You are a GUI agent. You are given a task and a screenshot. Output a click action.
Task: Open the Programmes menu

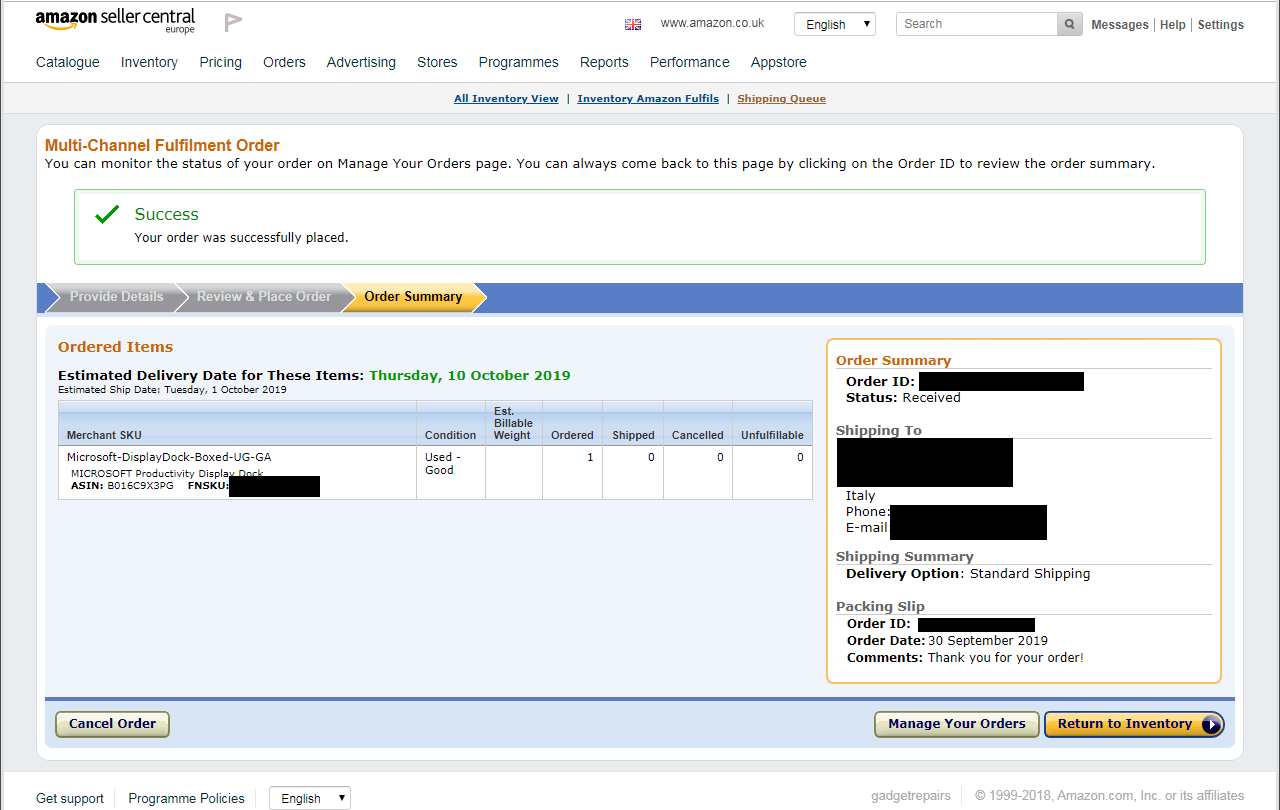pos(518,62)
